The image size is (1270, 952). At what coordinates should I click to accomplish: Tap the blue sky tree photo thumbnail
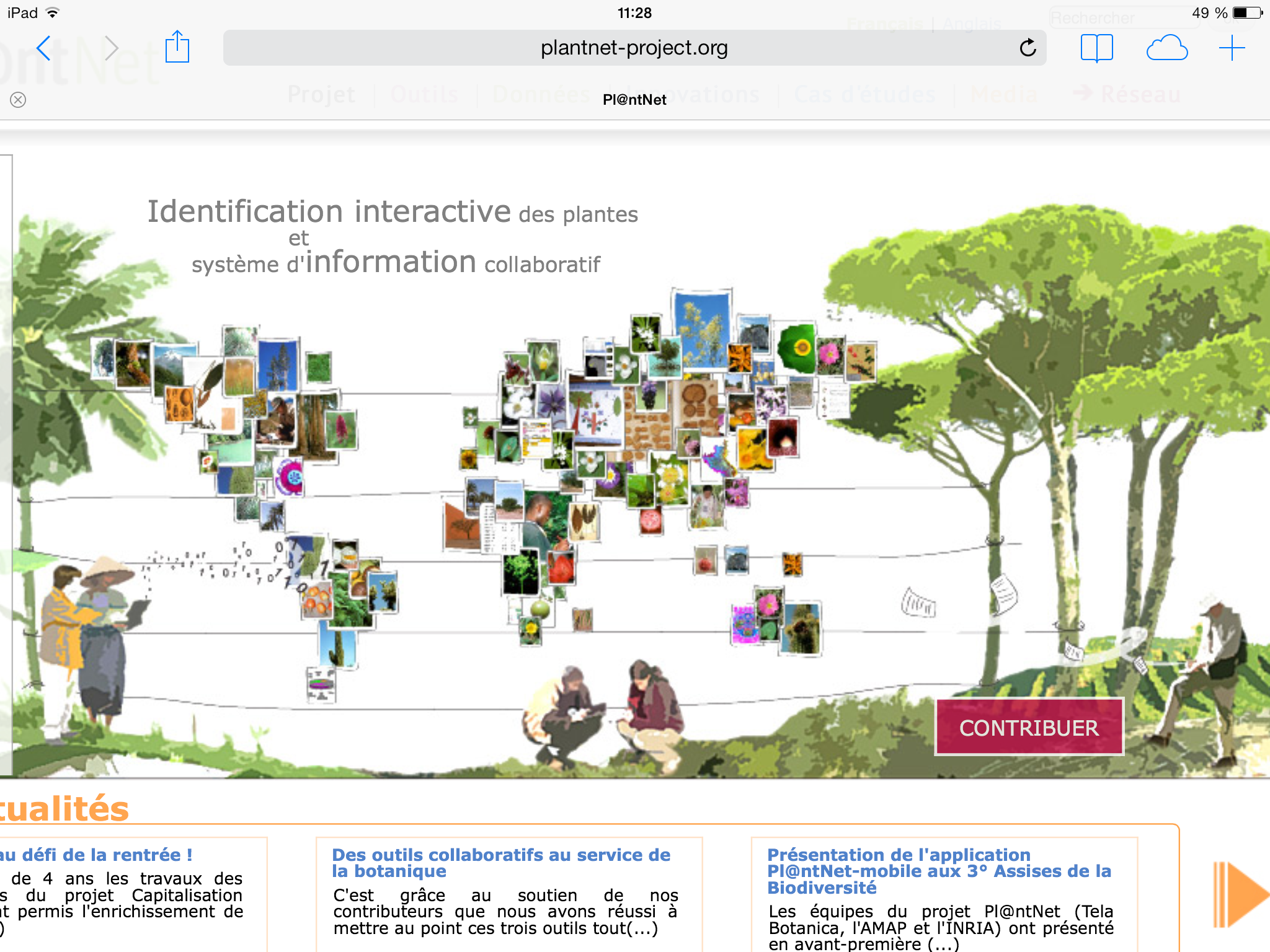click(x=703, y=330)
